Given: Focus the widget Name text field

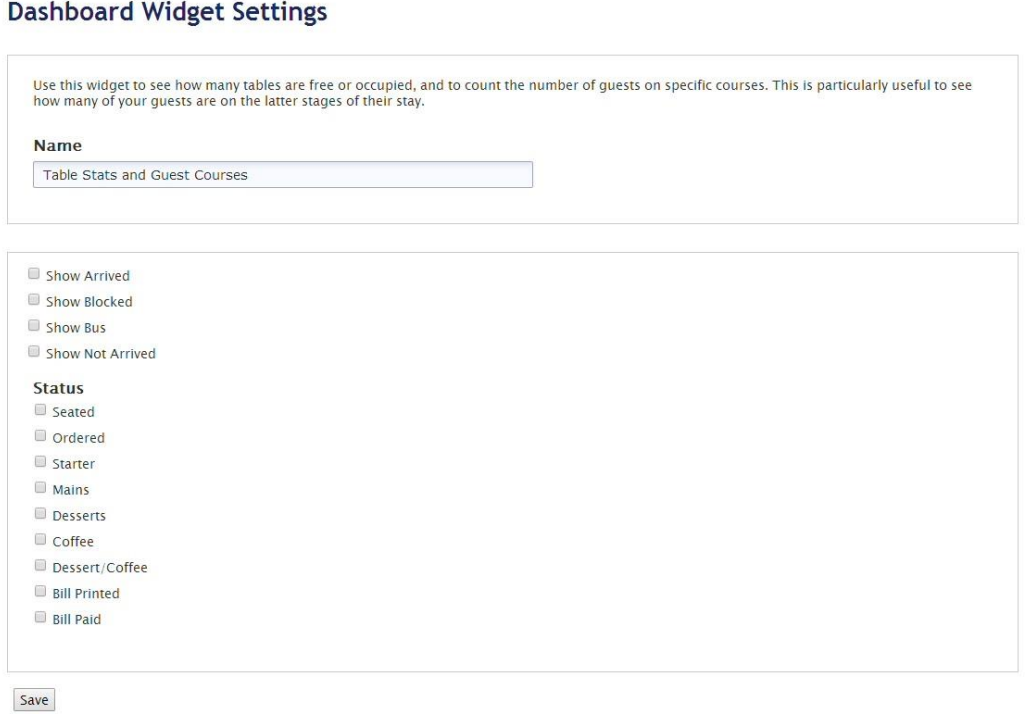Looking at the screenshot, I should [282, 175].
